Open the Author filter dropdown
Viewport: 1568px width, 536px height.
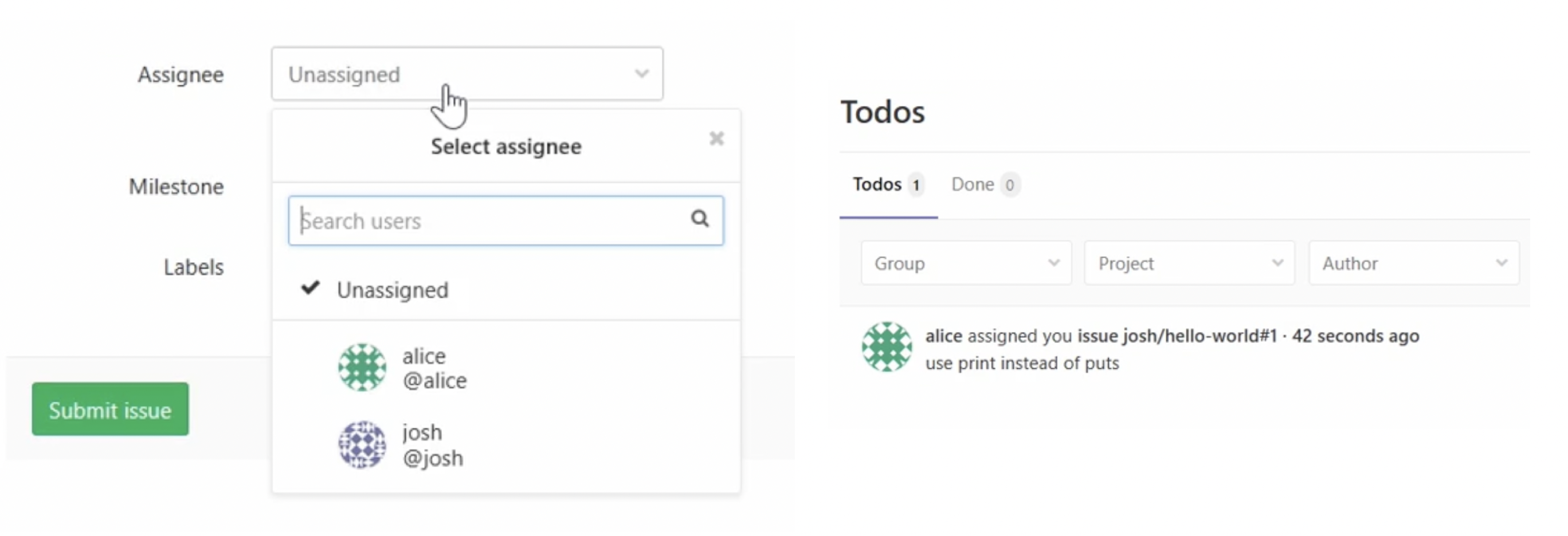(x=1414, y=263)
